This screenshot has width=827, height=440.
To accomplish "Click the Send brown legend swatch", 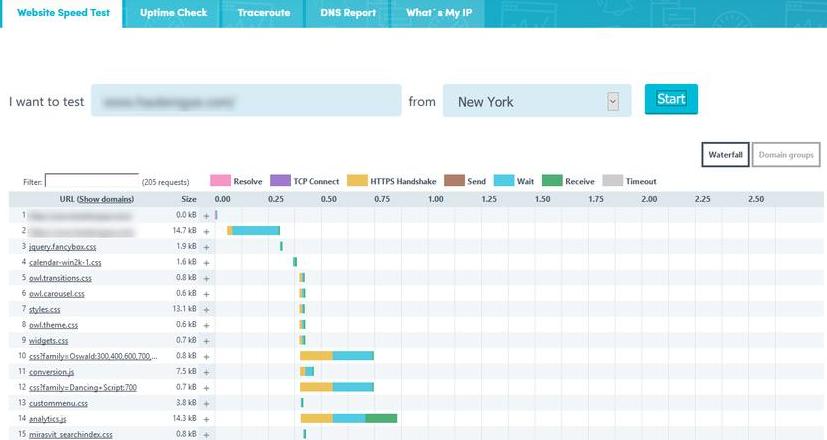I will [x=454, y=180].
